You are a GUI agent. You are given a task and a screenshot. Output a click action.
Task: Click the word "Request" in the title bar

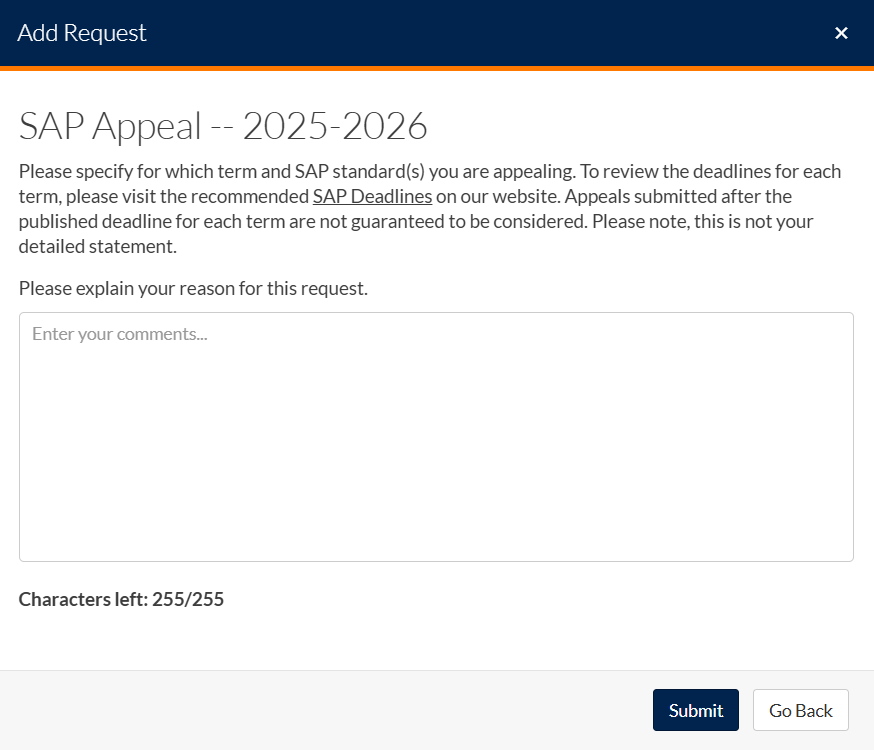point(105,33)
